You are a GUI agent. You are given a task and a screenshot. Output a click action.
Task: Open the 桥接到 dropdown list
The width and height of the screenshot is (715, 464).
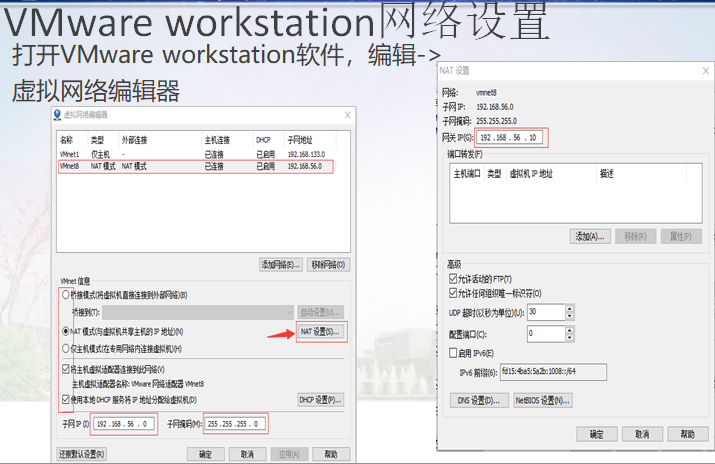198,312
